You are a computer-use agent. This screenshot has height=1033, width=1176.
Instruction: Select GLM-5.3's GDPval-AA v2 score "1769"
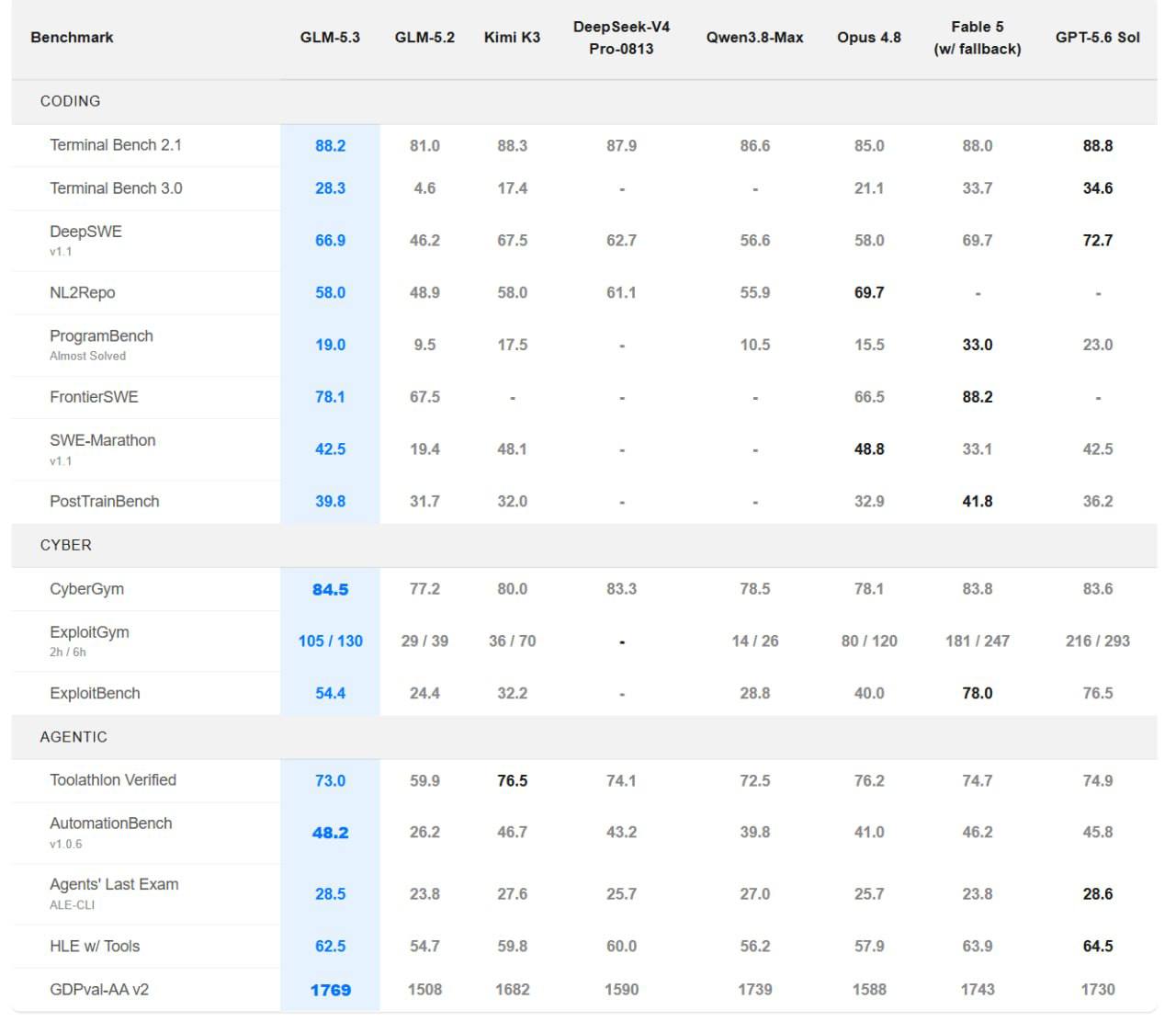click(x=330, y=991)
